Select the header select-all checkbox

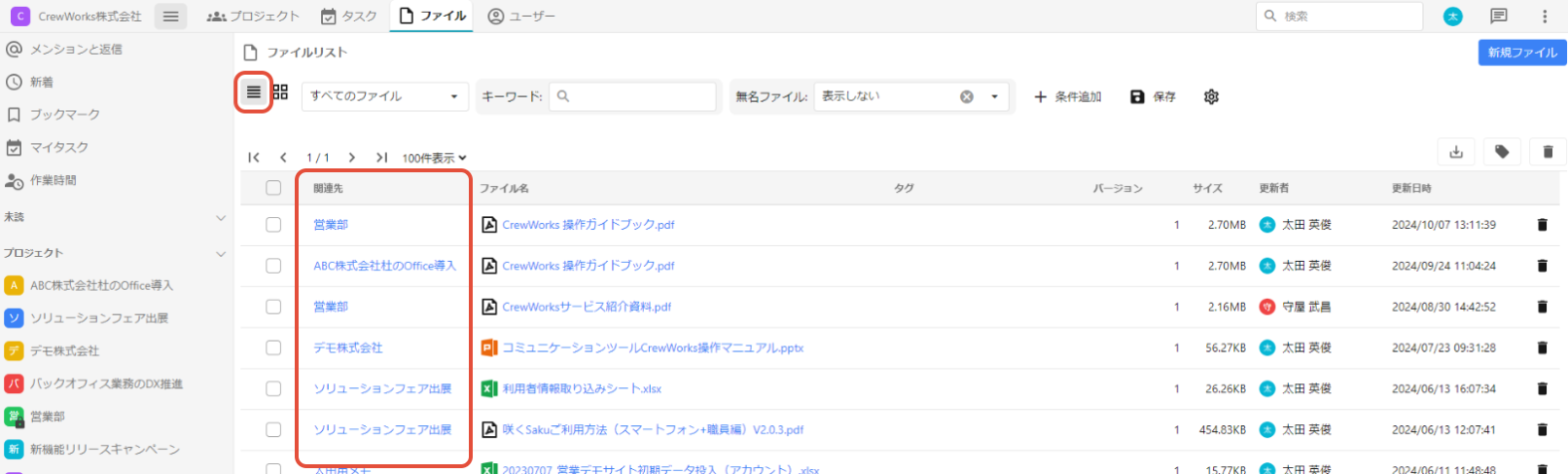(273, 188)
